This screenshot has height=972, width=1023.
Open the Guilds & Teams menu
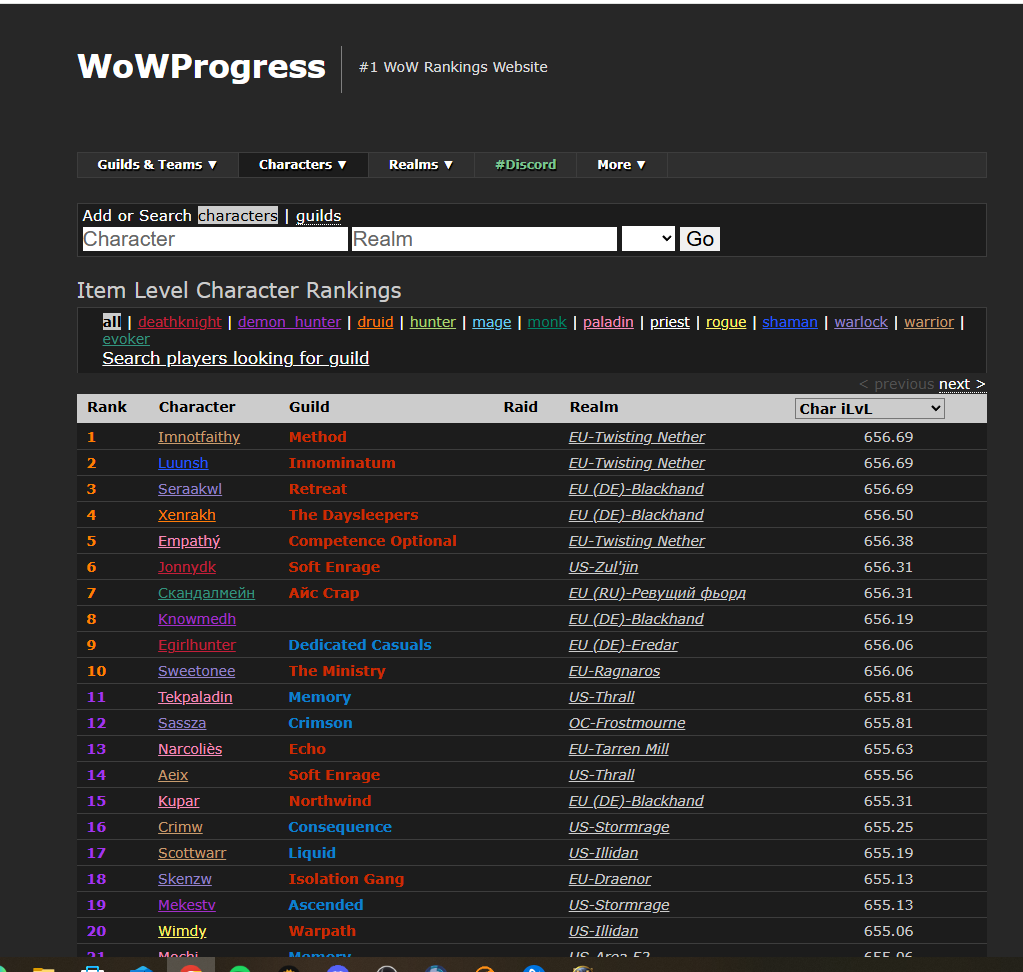tap(157, 164)
